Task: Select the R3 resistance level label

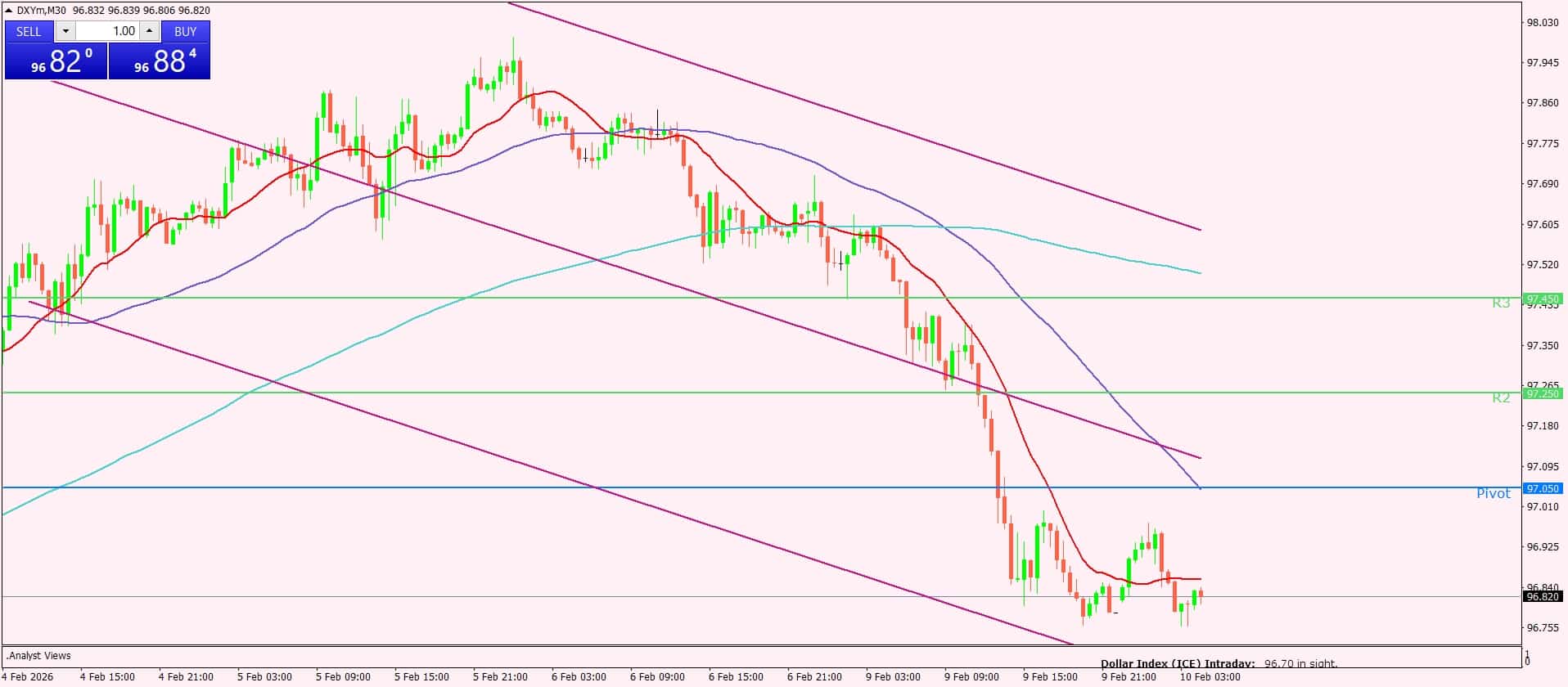Action: click(1500, 303)
